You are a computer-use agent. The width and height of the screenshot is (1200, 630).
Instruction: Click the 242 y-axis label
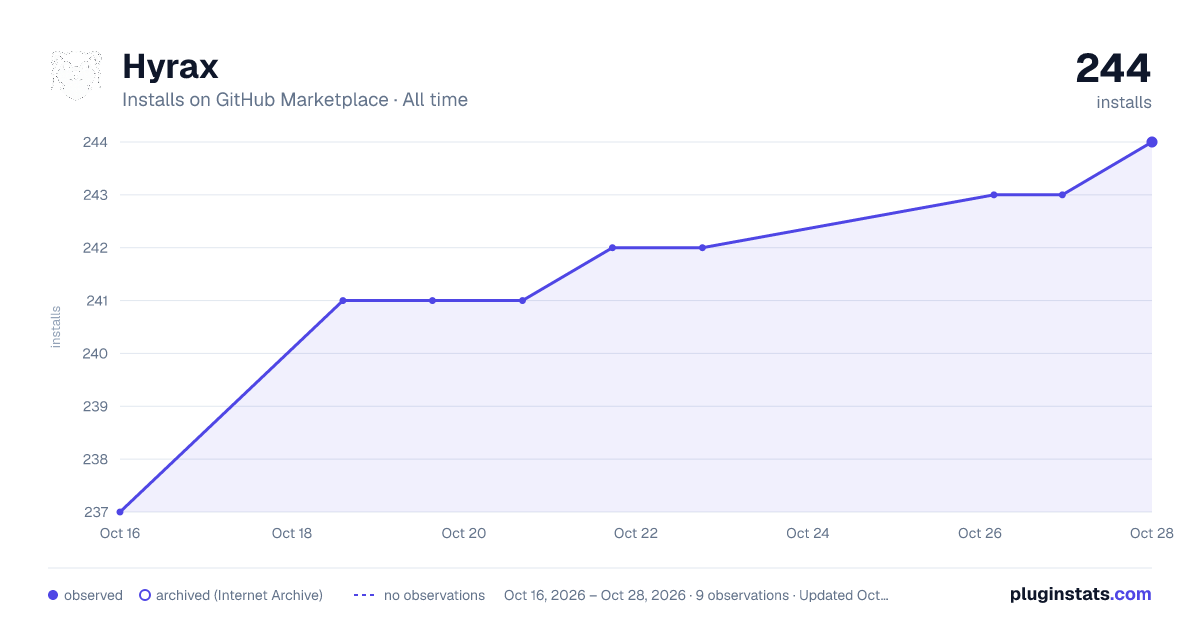tap(96, 248)
